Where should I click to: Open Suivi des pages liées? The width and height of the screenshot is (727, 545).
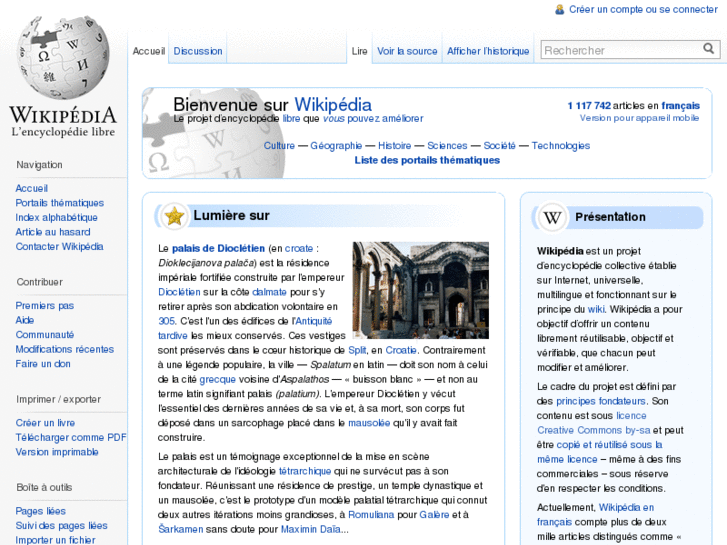(x=61, y=526)
